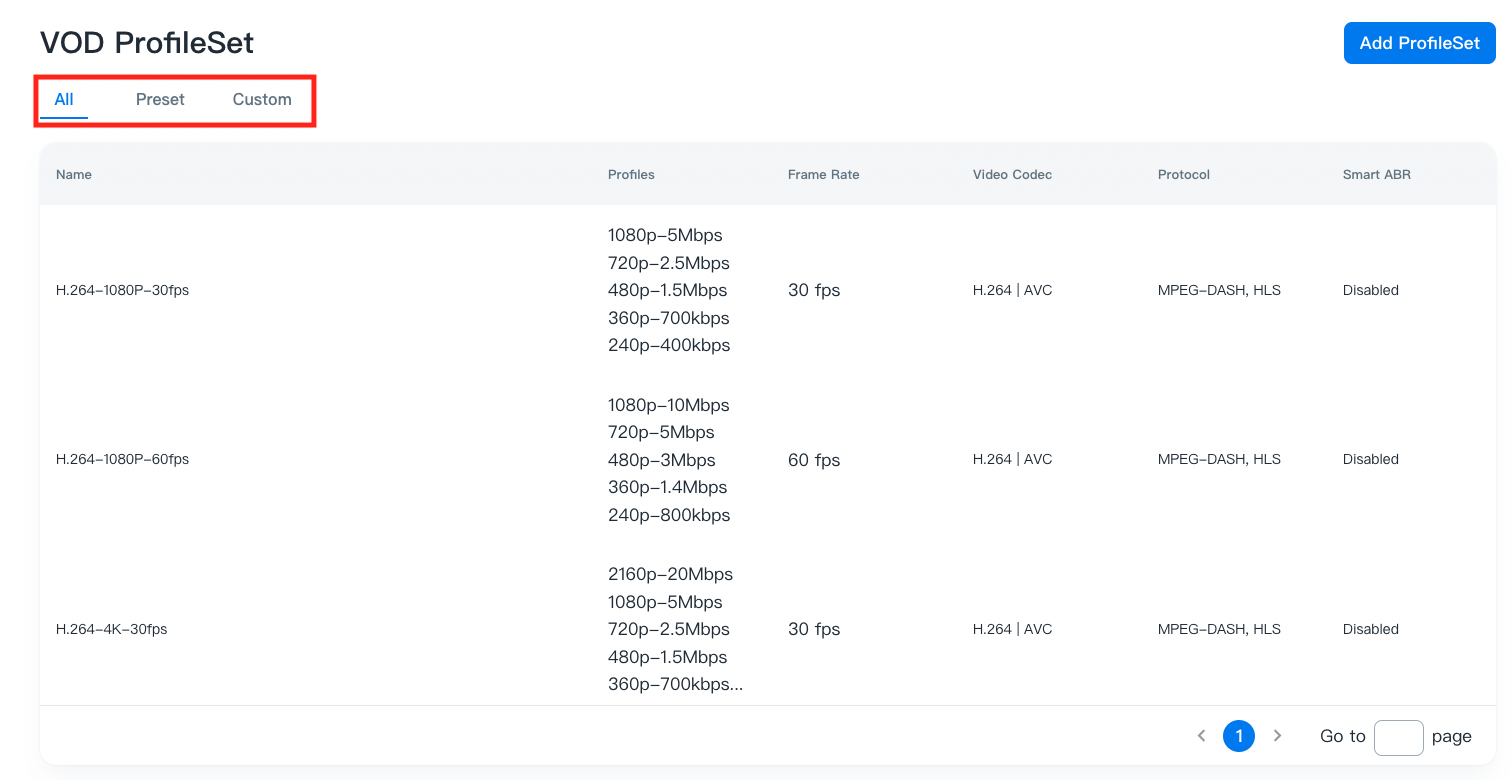Image resolution: width=1512 pixels, height=780 pixels.
Task: Open the H.264-4K-30fps profile set
Action: (111, 630)
